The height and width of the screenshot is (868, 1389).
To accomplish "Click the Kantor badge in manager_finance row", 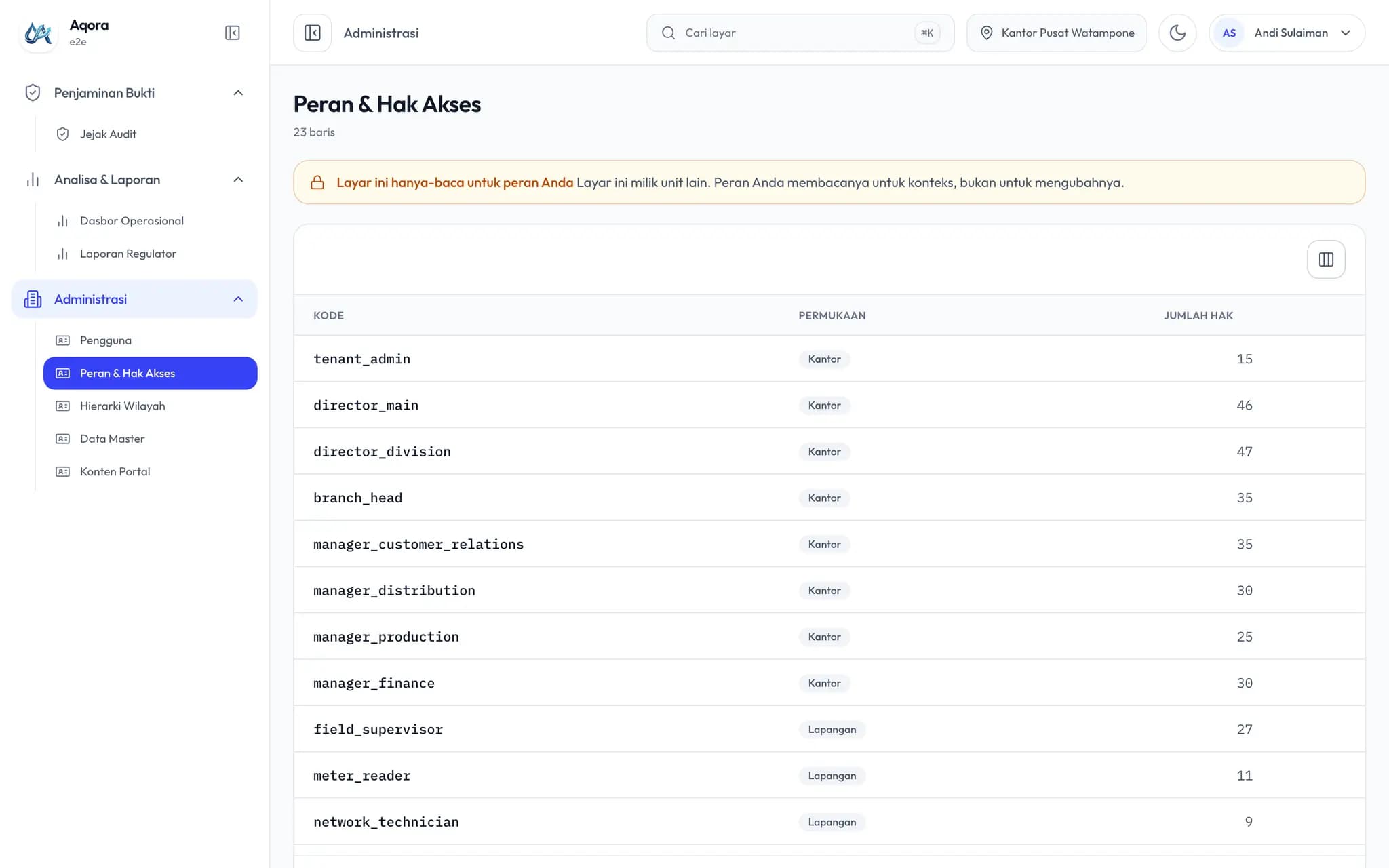I will [x=824, y=683].
